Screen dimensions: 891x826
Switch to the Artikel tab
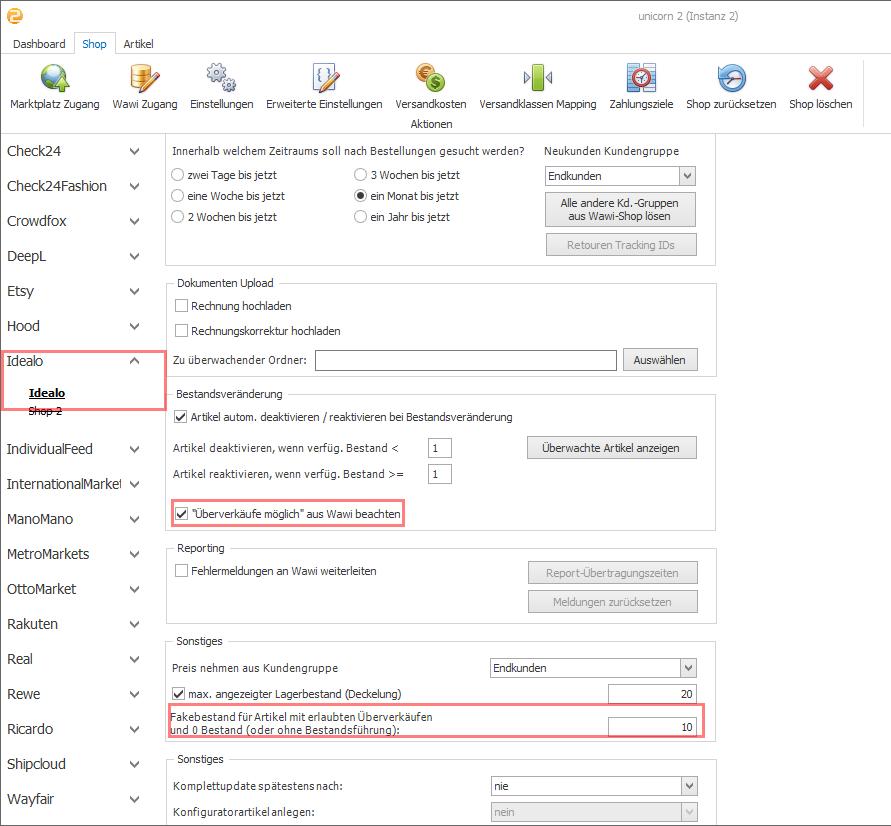138,44
